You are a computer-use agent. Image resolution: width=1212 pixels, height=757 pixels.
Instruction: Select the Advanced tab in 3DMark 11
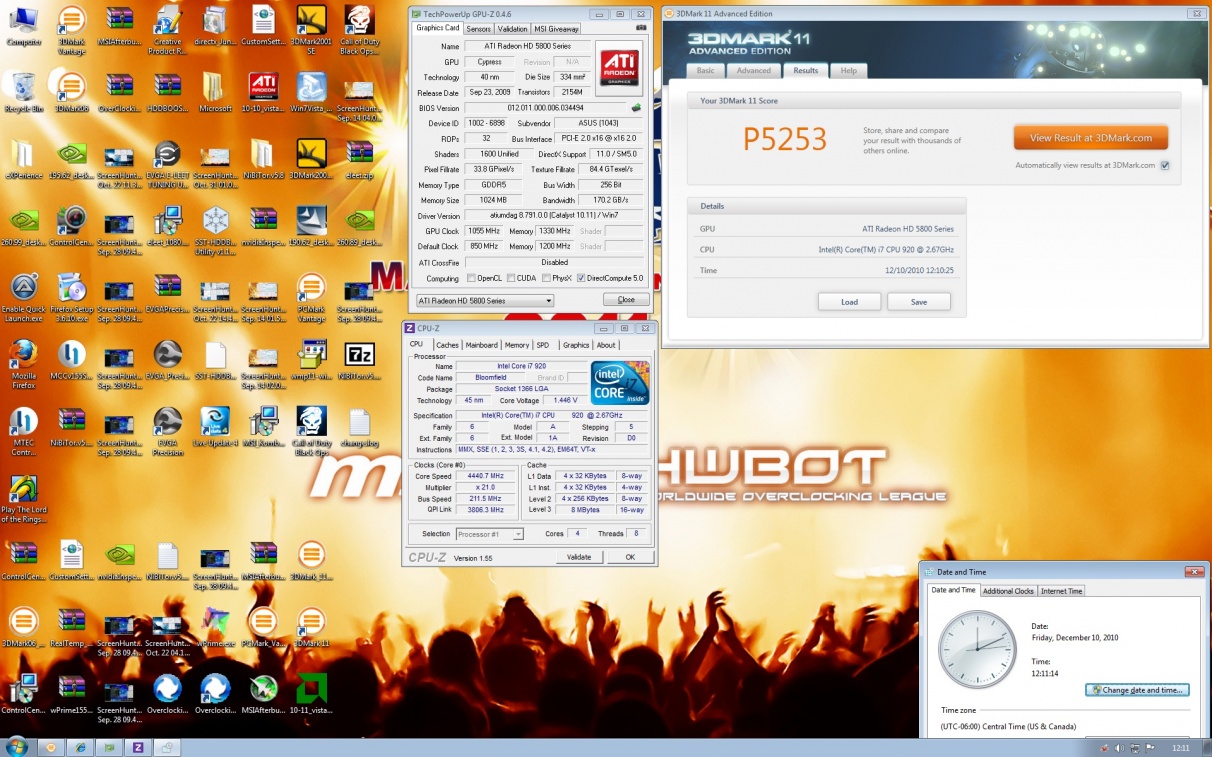click(754, 71)
